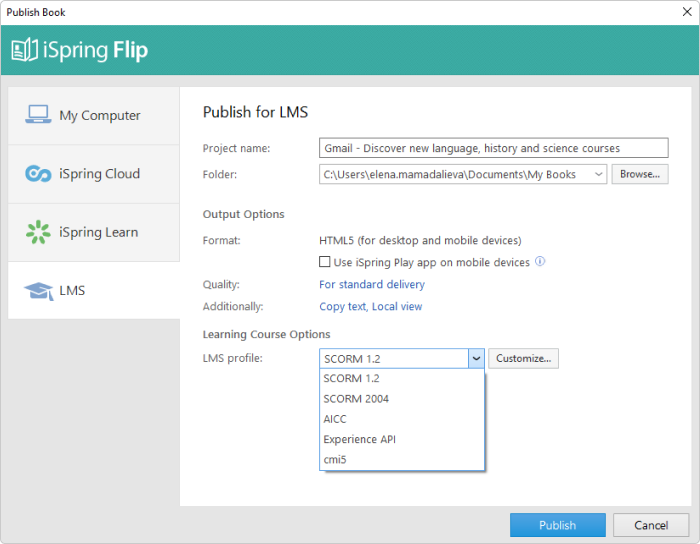
Task: Click into the Project name field
Action: pyautogui.click(x=493, y=148)
